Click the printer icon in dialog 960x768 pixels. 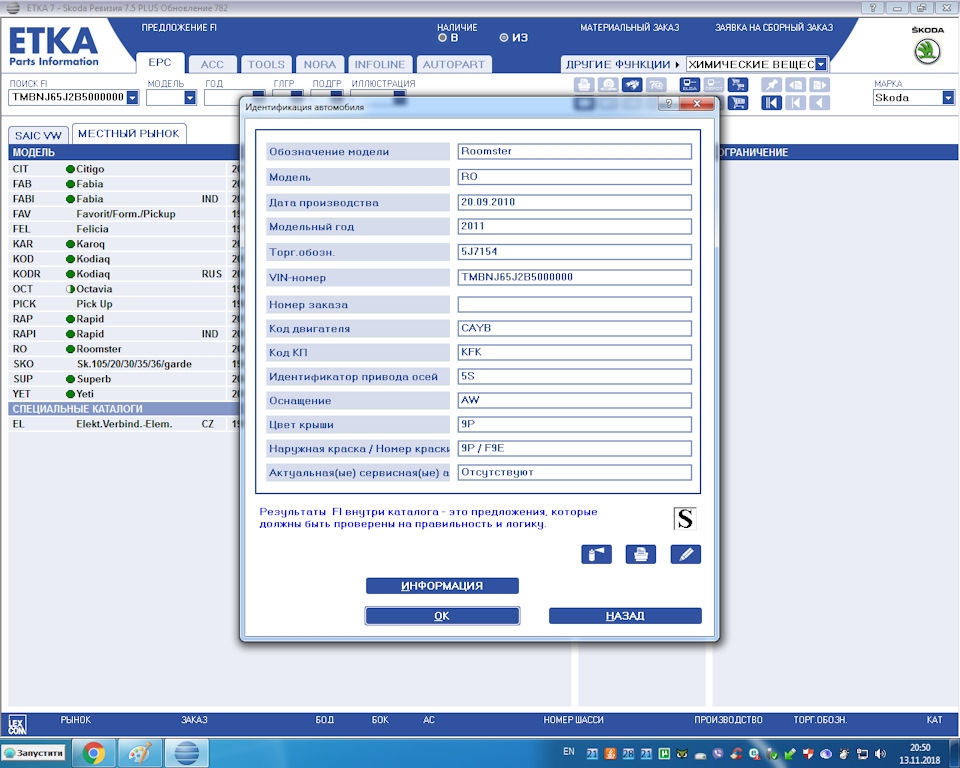tap(640, 554)
